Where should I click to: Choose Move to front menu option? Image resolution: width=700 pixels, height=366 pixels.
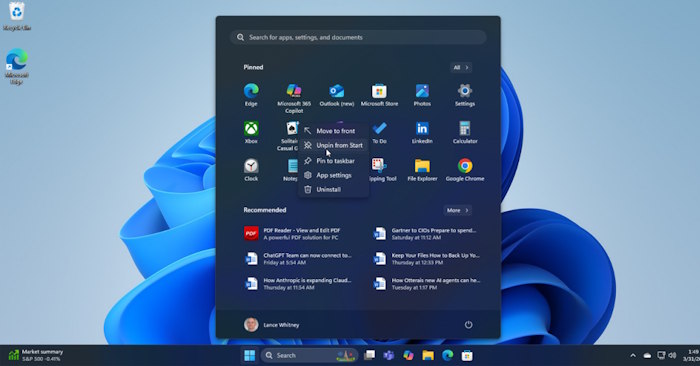333,131
